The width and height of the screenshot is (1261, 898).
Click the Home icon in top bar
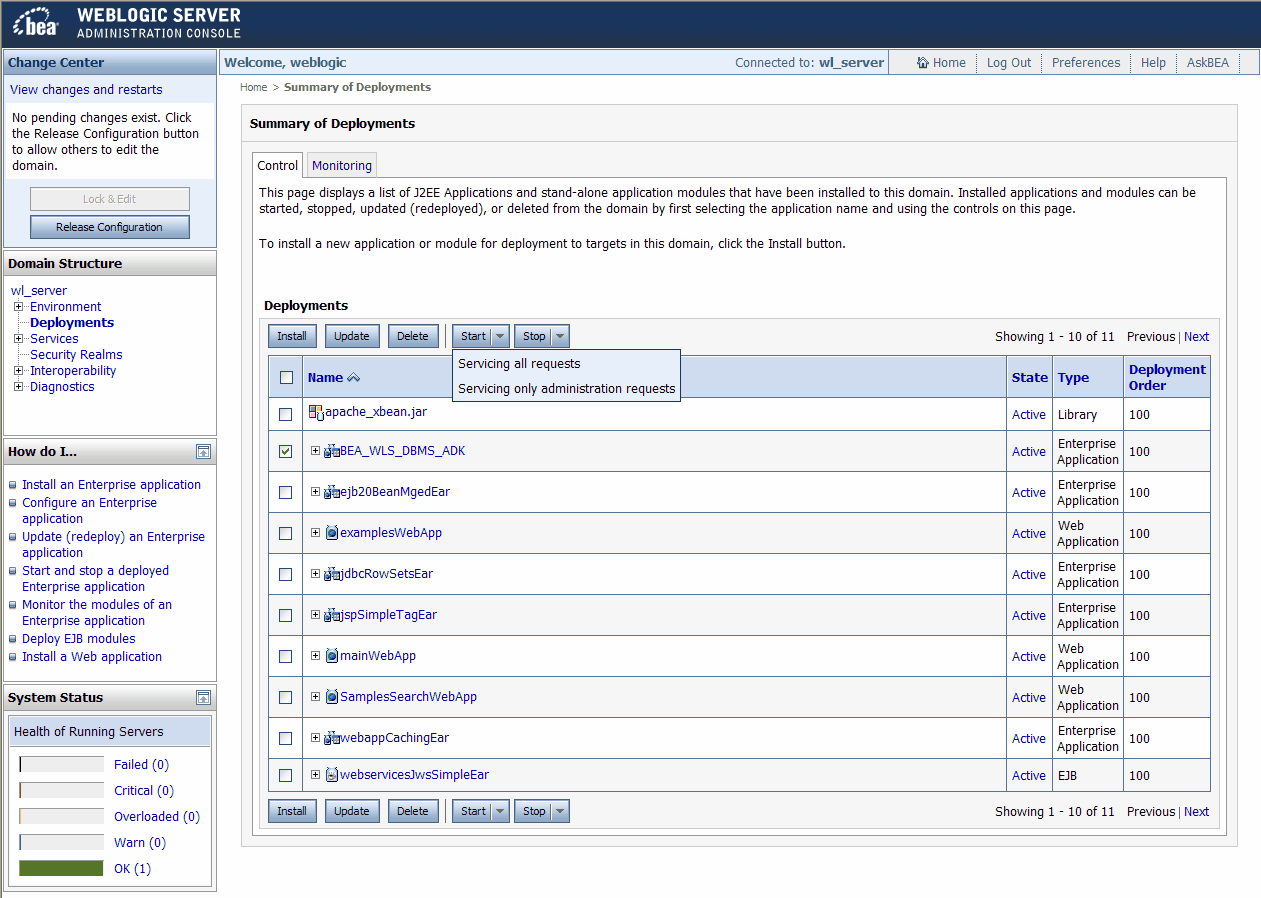pos(923,63)
